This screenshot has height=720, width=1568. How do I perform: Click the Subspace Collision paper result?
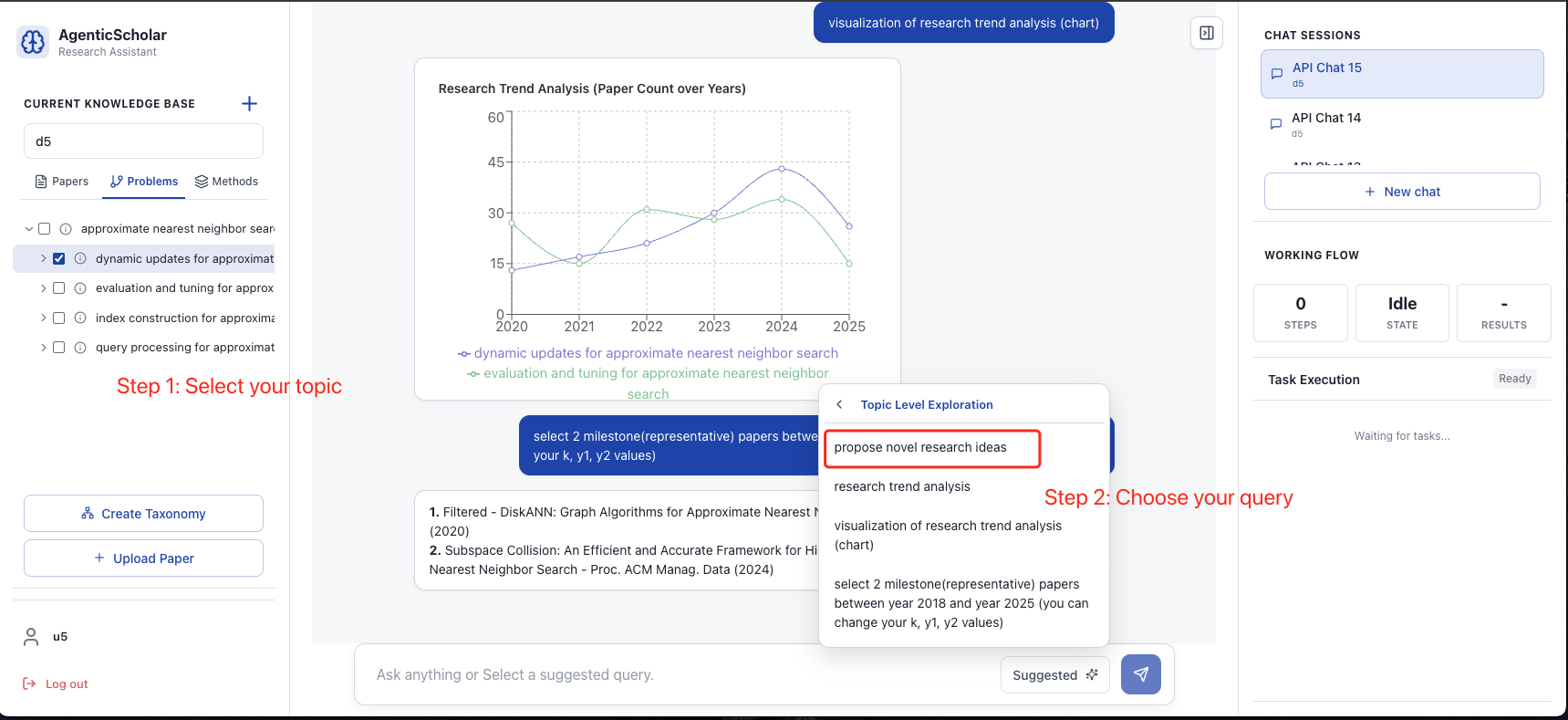click(x=625, y=559)
